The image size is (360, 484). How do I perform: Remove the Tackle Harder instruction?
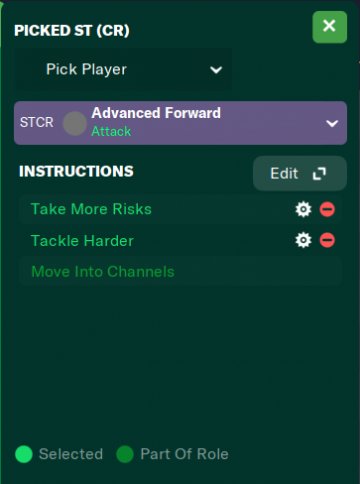pyautogui.click(x=327, y=240)
